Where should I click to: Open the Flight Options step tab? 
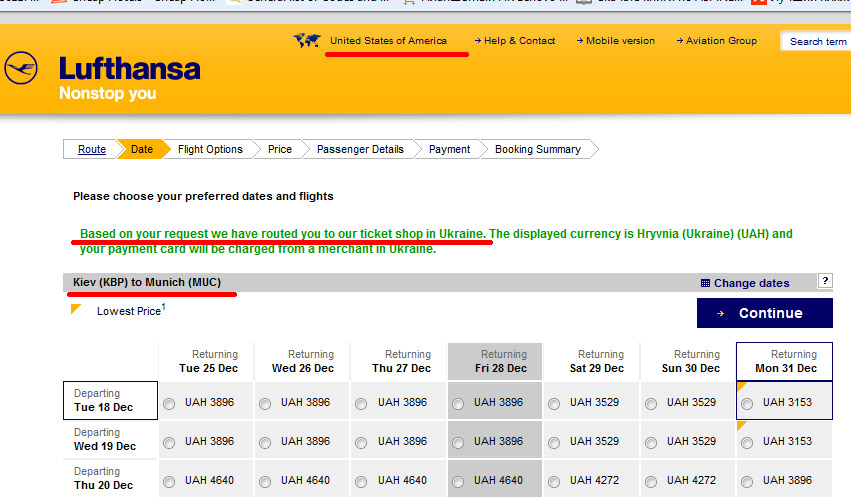(x=210, y=149)
